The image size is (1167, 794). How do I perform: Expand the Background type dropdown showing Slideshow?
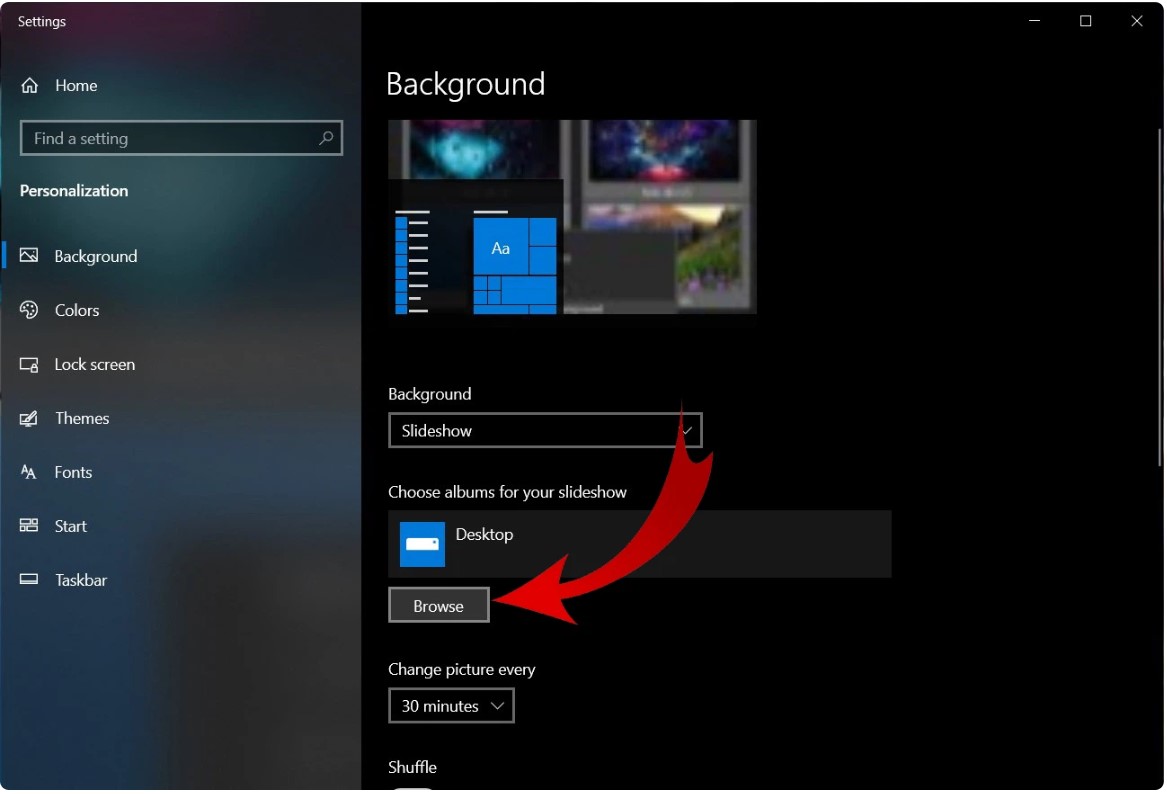click(x=545, y=431)
